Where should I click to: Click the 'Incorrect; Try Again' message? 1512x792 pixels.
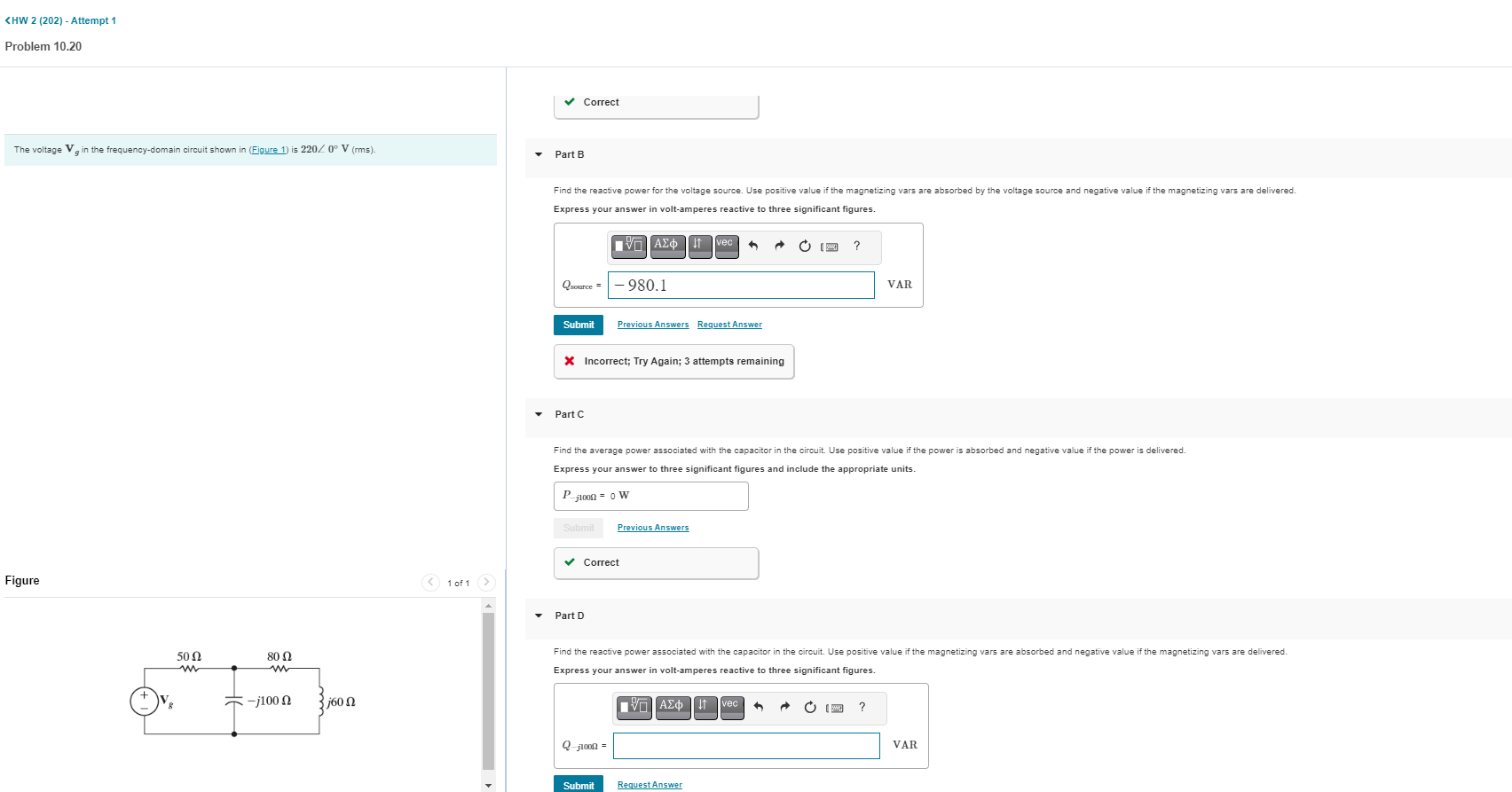pos(673,361)
